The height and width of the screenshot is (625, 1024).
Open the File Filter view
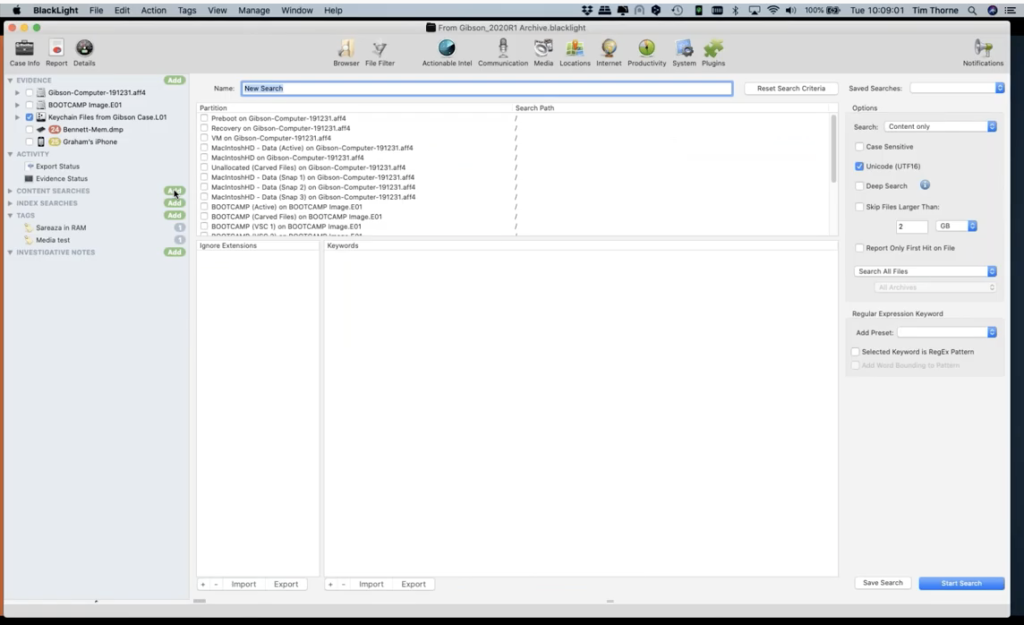[x=379, y=52]
